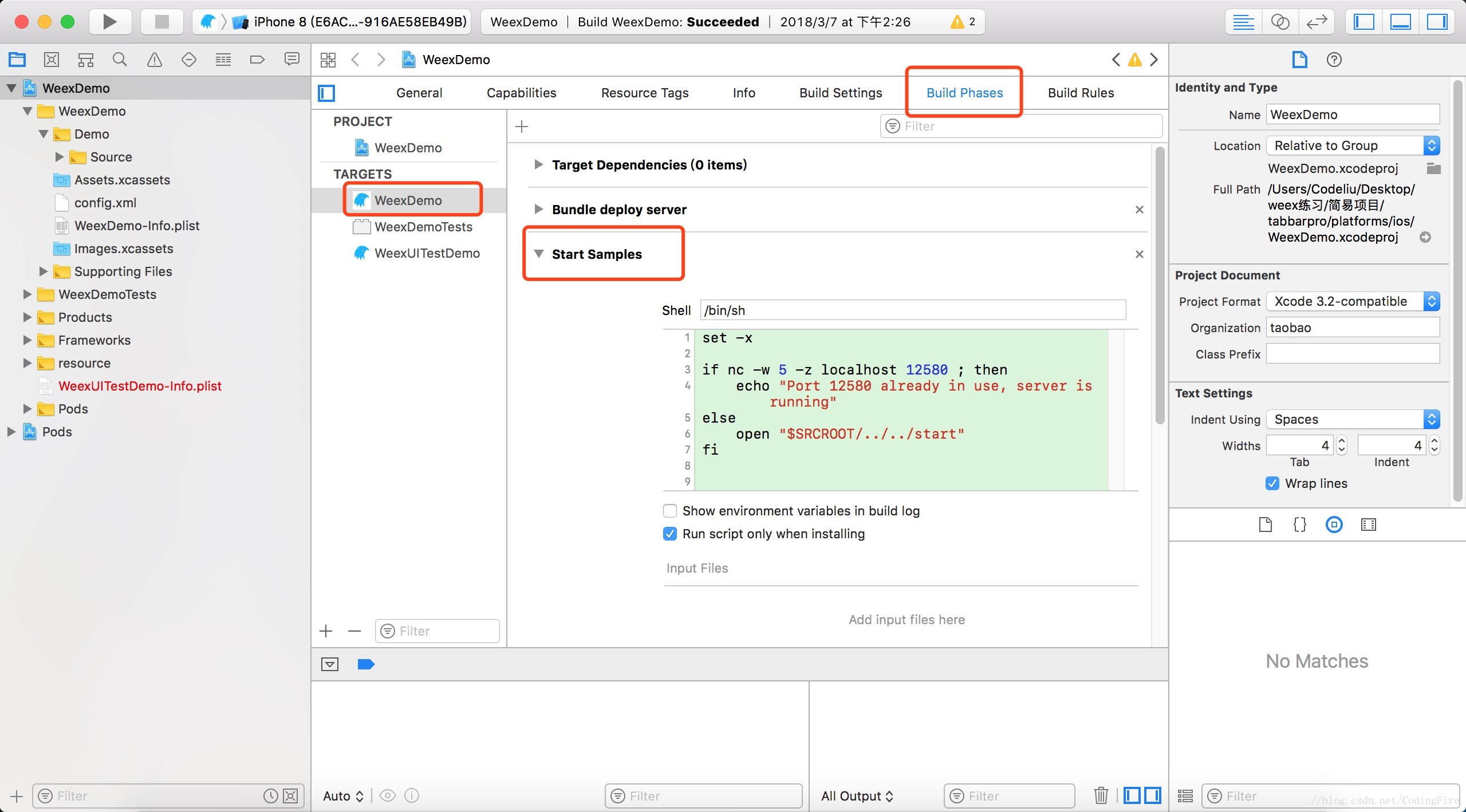
Task: Uncheck Run script only when installing
Action: (x=669, y=534)
